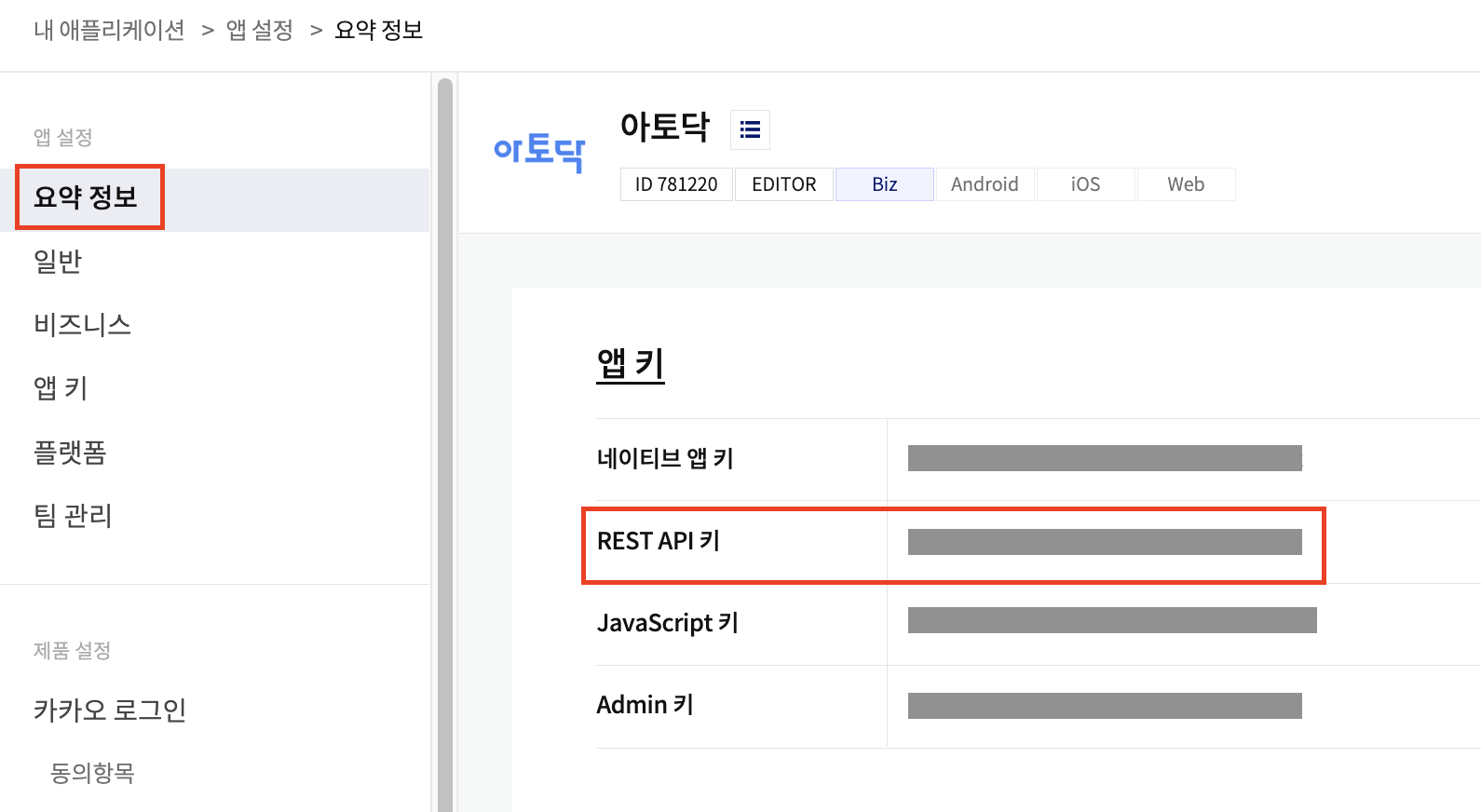Click the iOS platform tag
The height and width of the screenshot is (812, 1481).
tap(1085, 184)
